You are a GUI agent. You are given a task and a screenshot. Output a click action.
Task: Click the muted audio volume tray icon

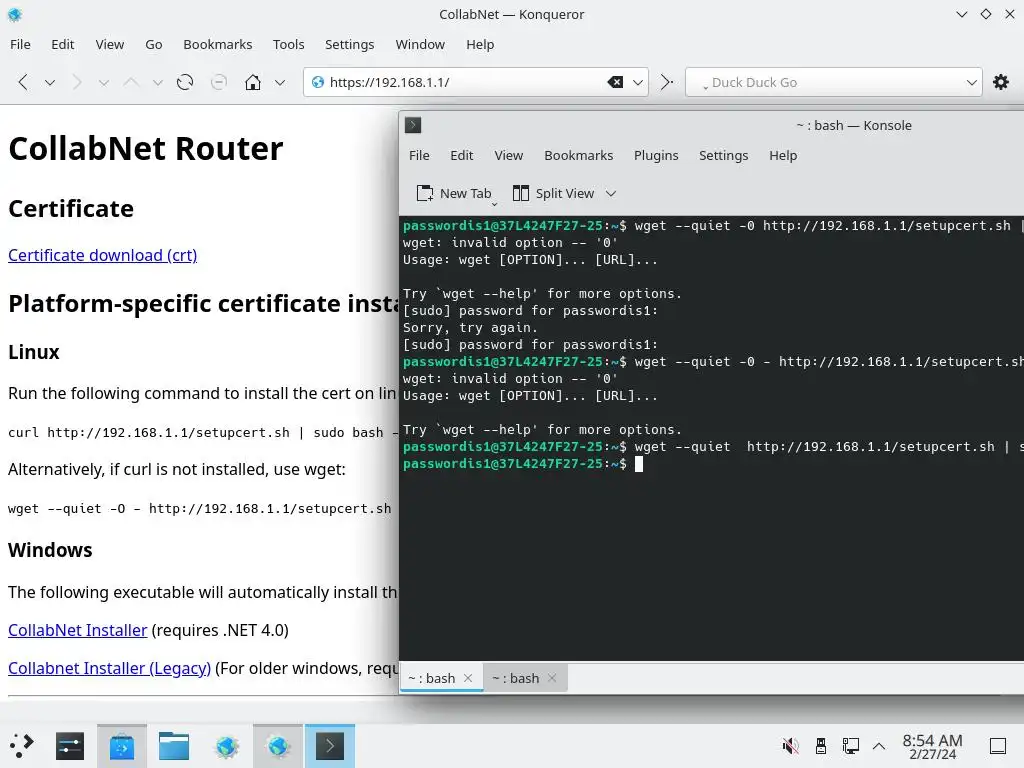(790, 746)
